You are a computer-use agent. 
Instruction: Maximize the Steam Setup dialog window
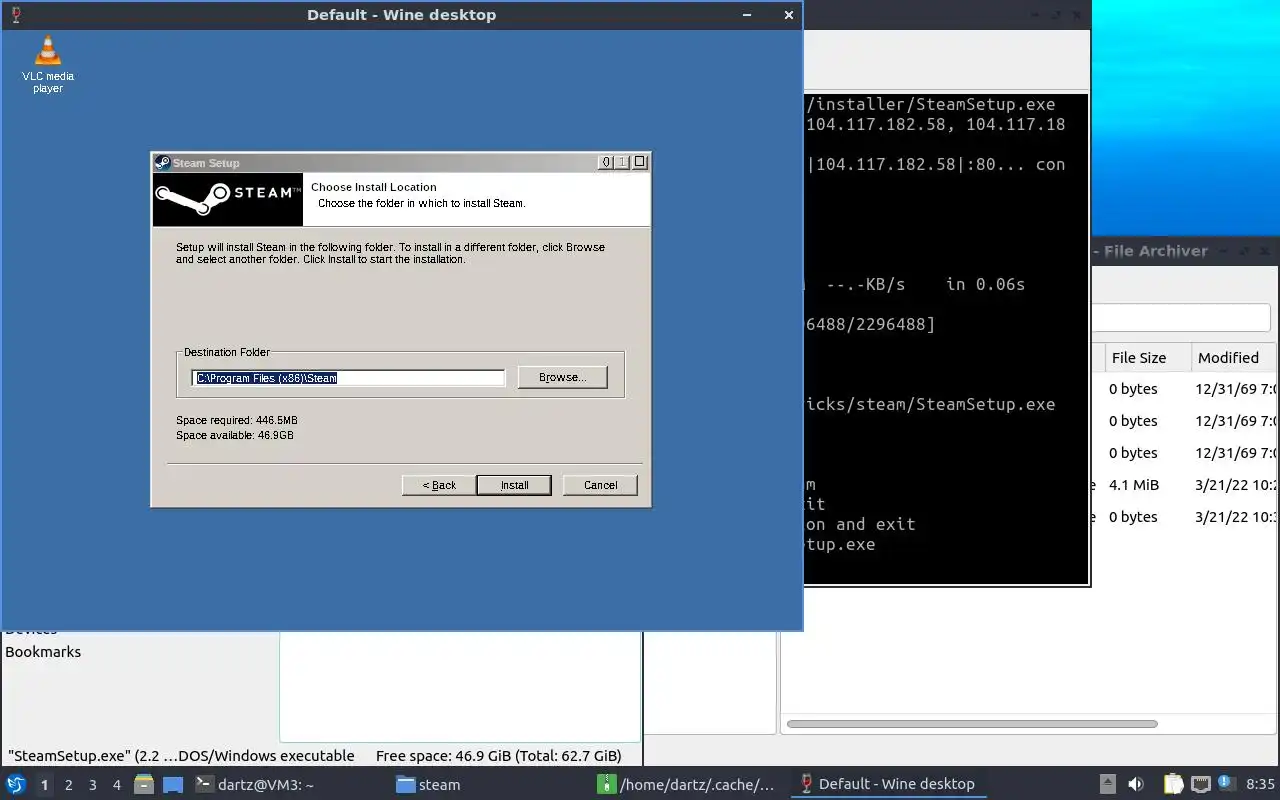623,162
